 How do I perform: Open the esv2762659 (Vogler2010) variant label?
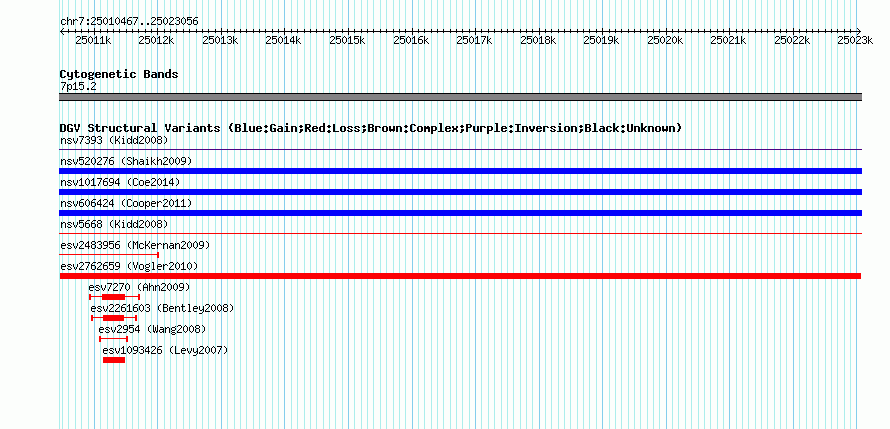[129, 266]
